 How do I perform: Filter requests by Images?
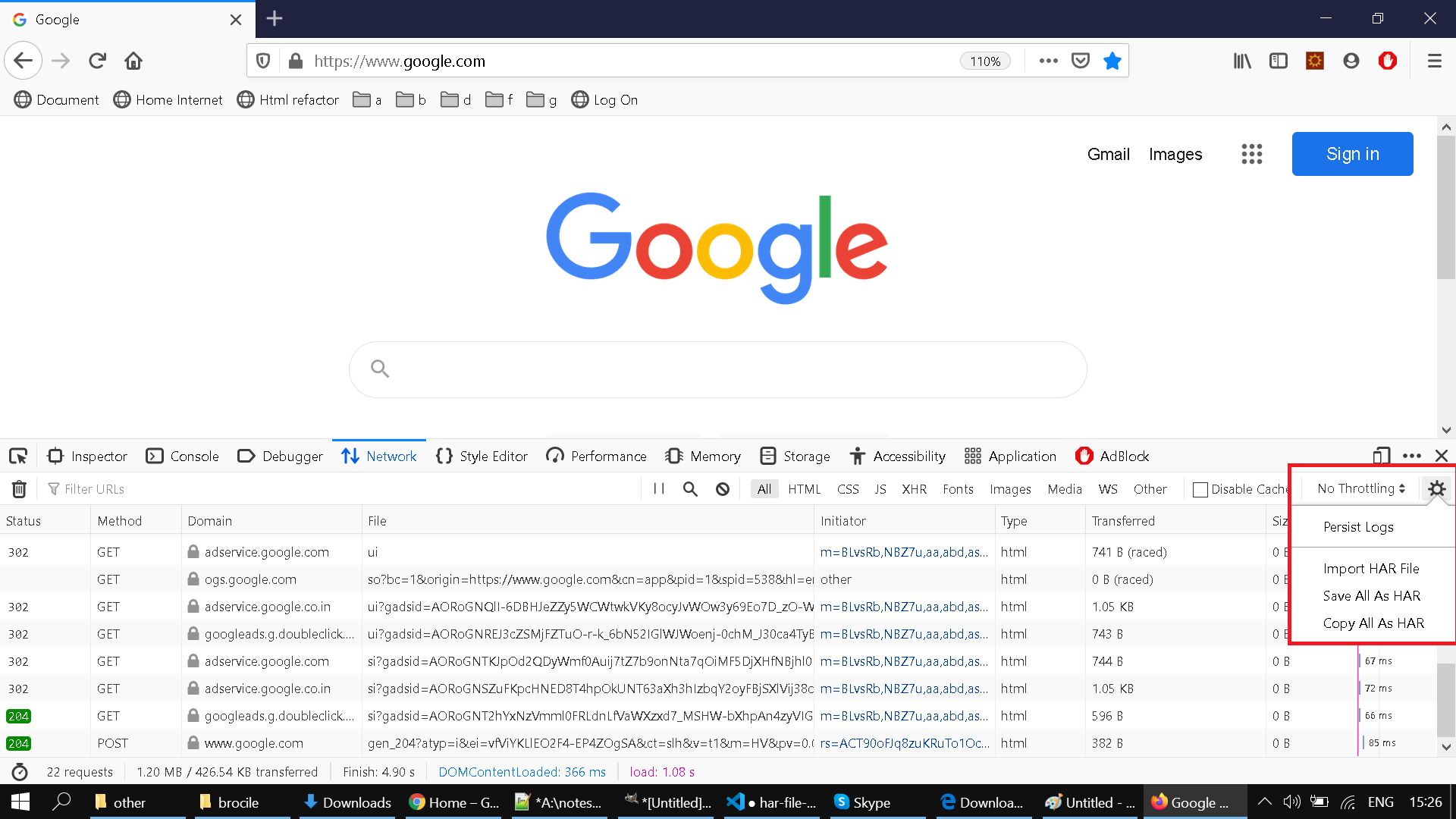pyautogui.click(x=1010, y=489)
